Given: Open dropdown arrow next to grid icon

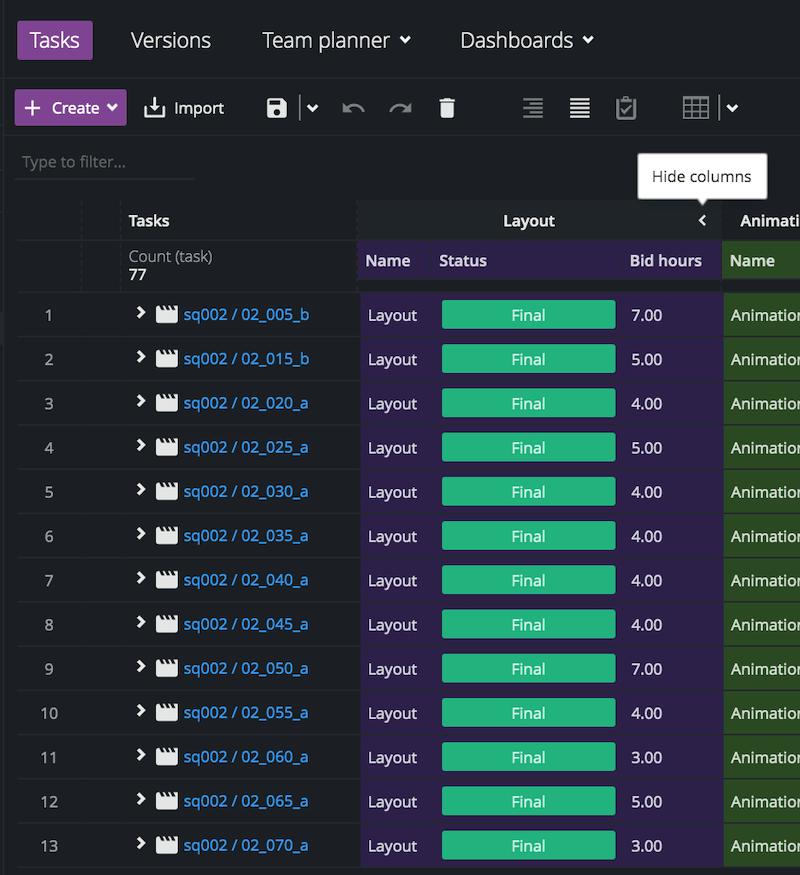Looking at the screenshot, I should (732, 108).
